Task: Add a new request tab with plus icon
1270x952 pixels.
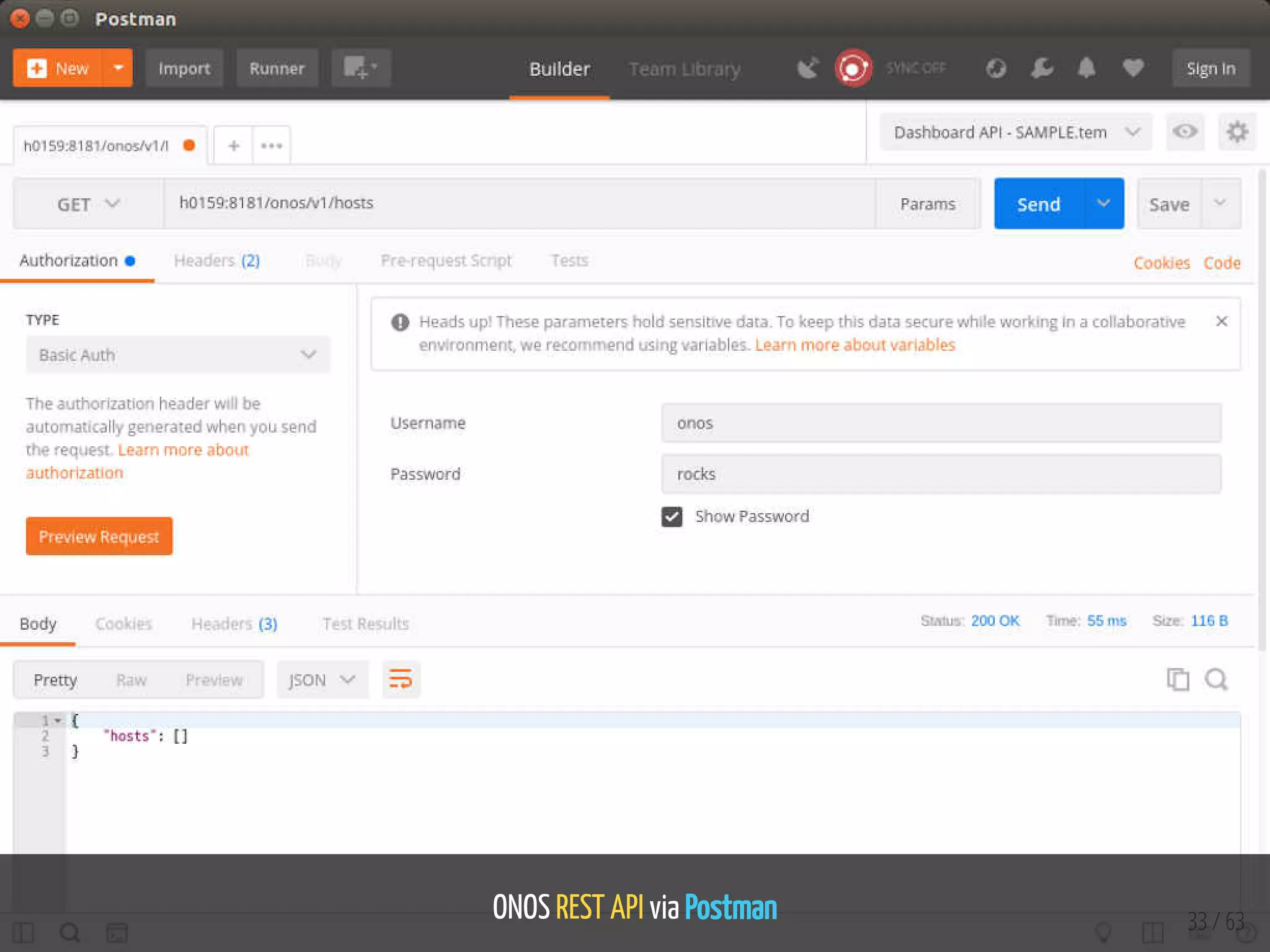Action: pos(233,146)
